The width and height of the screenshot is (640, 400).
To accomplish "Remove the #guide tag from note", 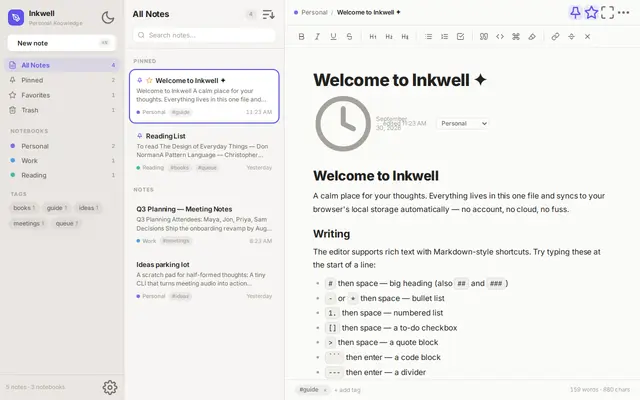I will (325, 390).
